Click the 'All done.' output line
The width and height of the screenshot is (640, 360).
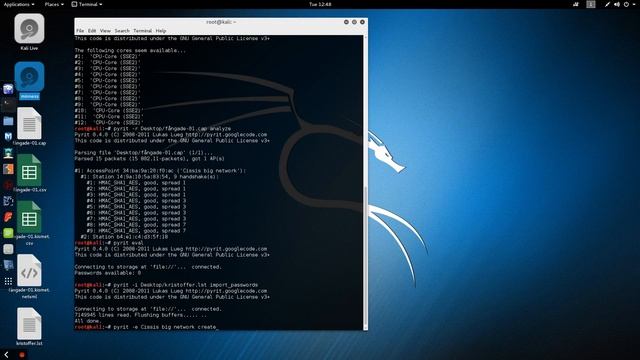[88, 321]
